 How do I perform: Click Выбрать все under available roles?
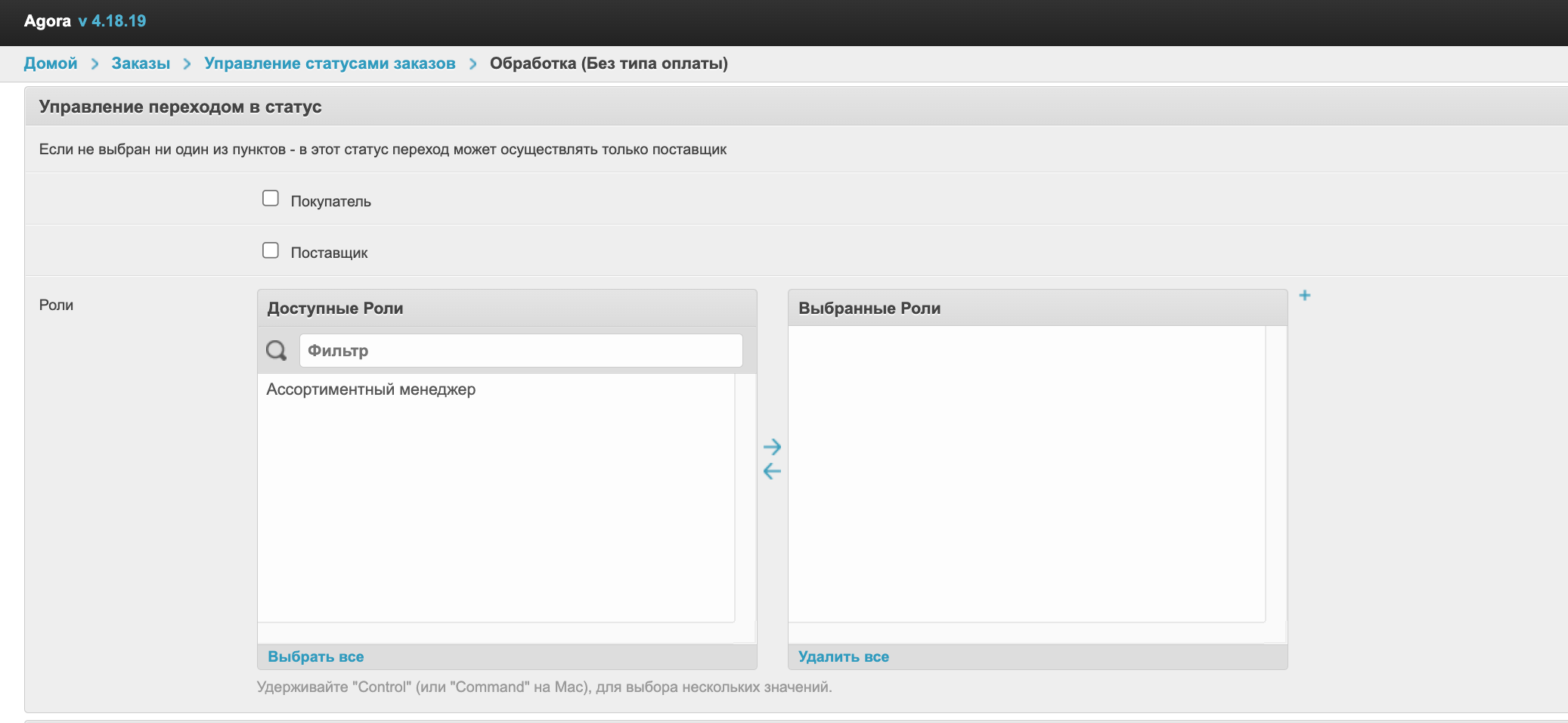pyautogui.click(x=315, y=656)
